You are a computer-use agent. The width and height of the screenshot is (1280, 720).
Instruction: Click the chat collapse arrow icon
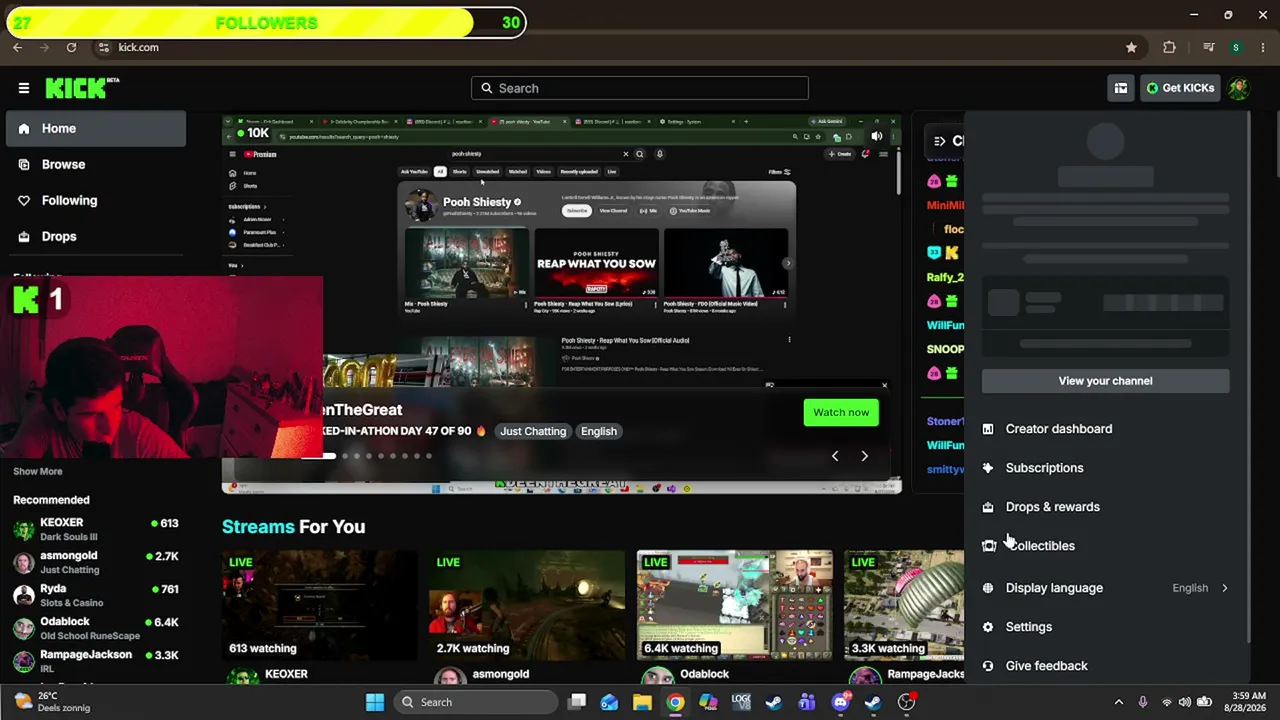939,141
